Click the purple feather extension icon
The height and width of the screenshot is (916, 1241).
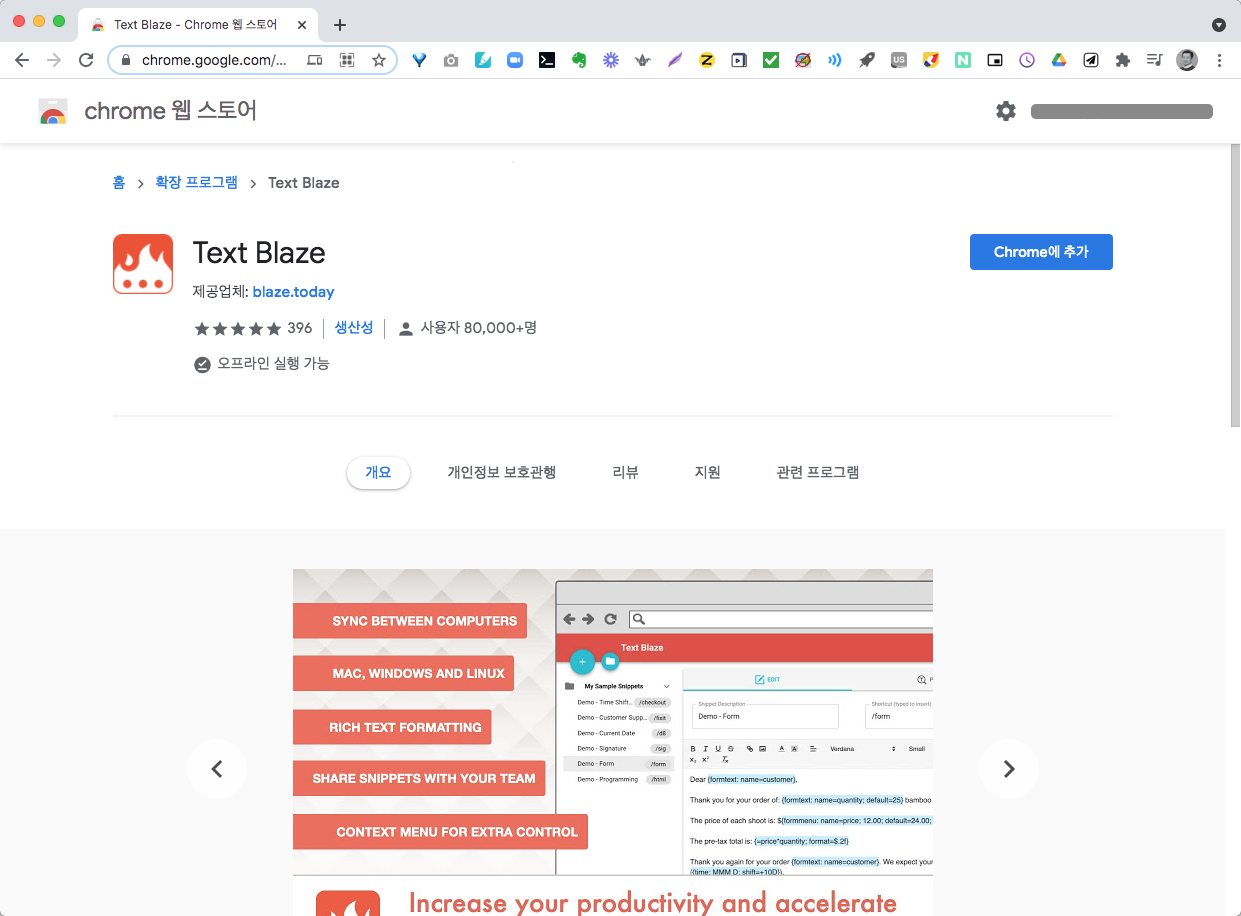coord(675,60)
